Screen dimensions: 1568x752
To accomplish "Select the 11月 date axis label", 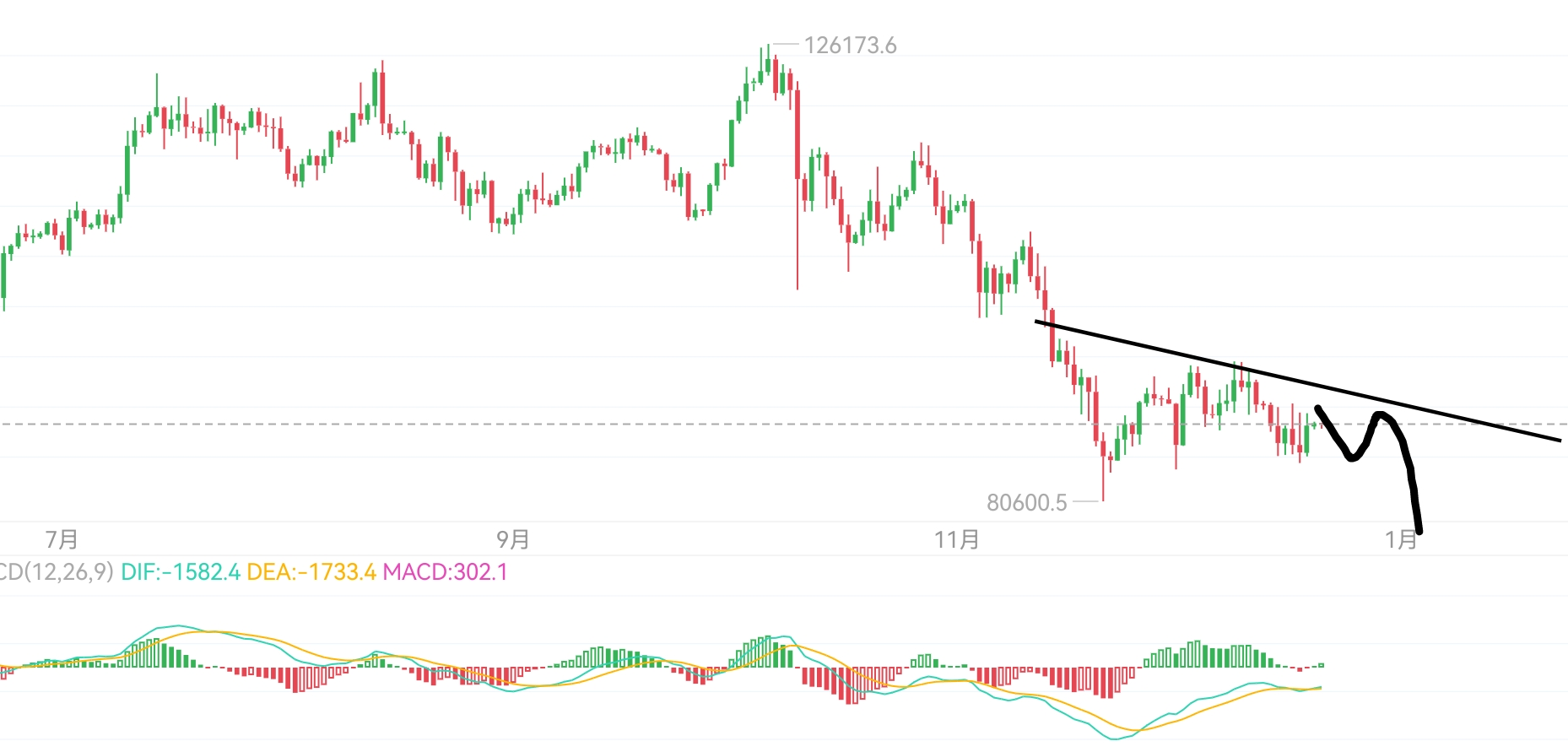I will 957,539.
